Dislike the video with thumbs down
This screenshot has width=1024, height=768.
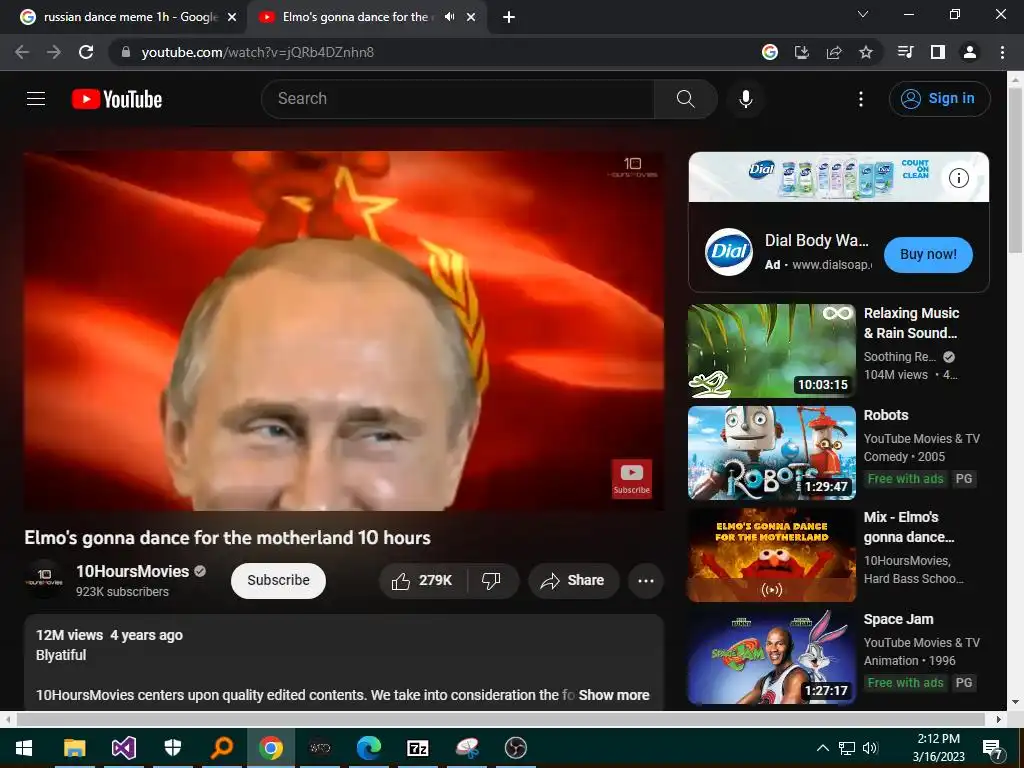491,581
